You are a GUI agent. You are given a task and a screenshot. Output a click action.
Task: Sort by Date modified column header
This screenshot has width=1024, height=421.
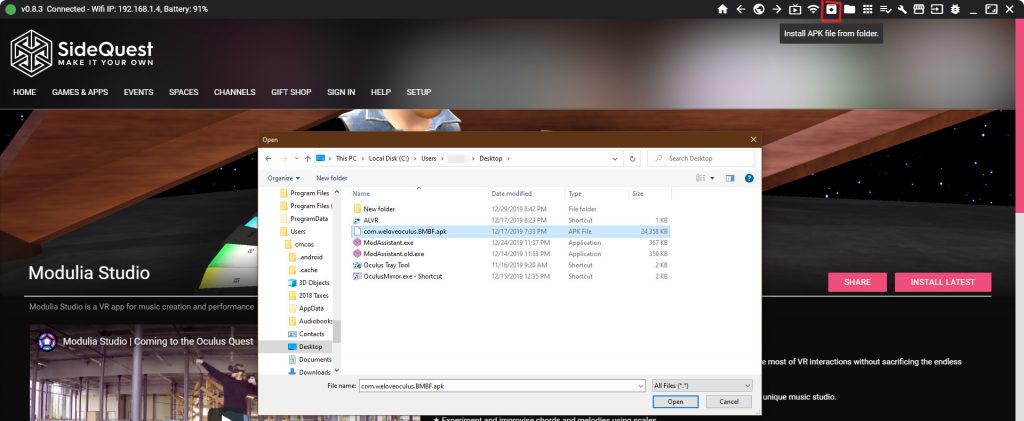527,194
